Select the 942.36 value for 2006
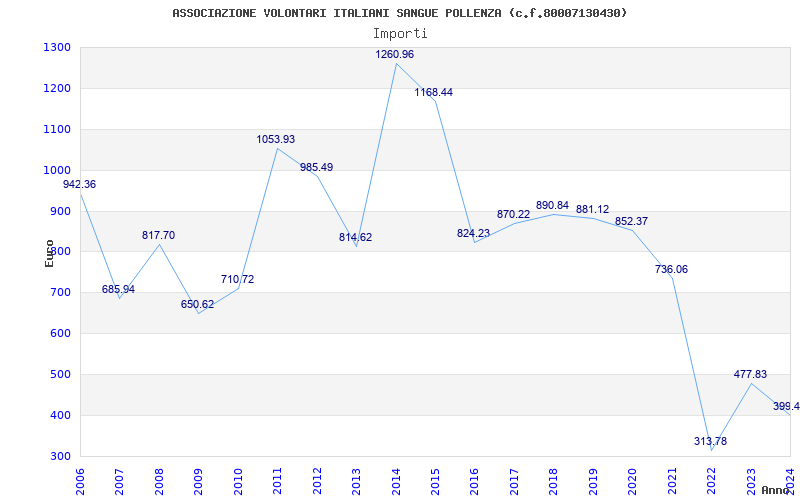Screen dimensions: 800x500 [x=79, y=184]
